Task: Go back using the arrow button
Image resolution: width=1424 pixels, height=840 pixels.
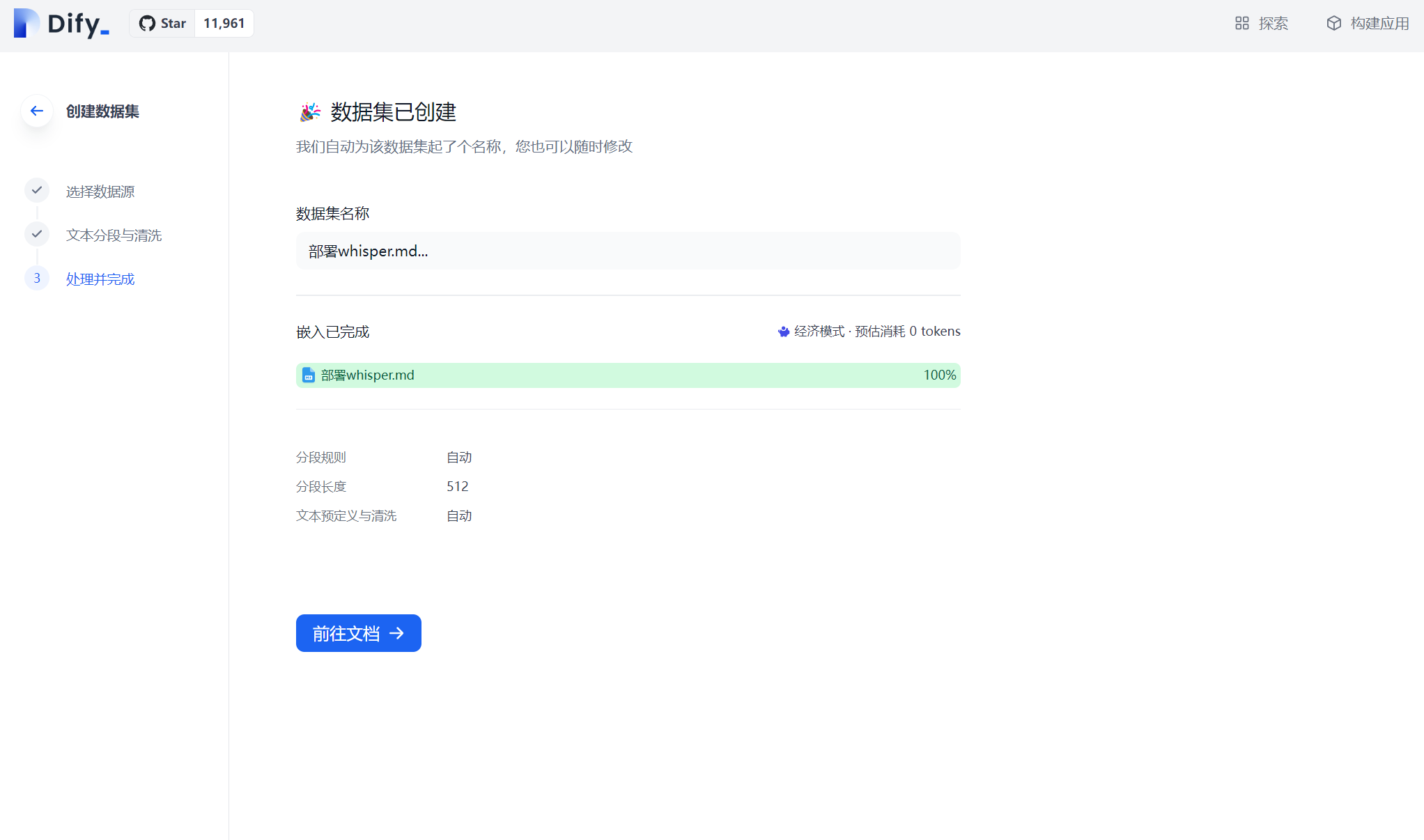Action: [x=37, y=111]
